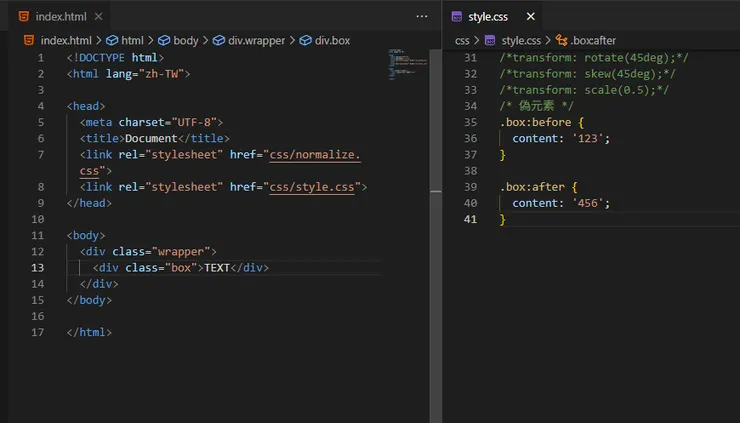Expand the index.html breadcrumb dropdown
The height and width of the screenshot is (423, 740).
(66, 40)
